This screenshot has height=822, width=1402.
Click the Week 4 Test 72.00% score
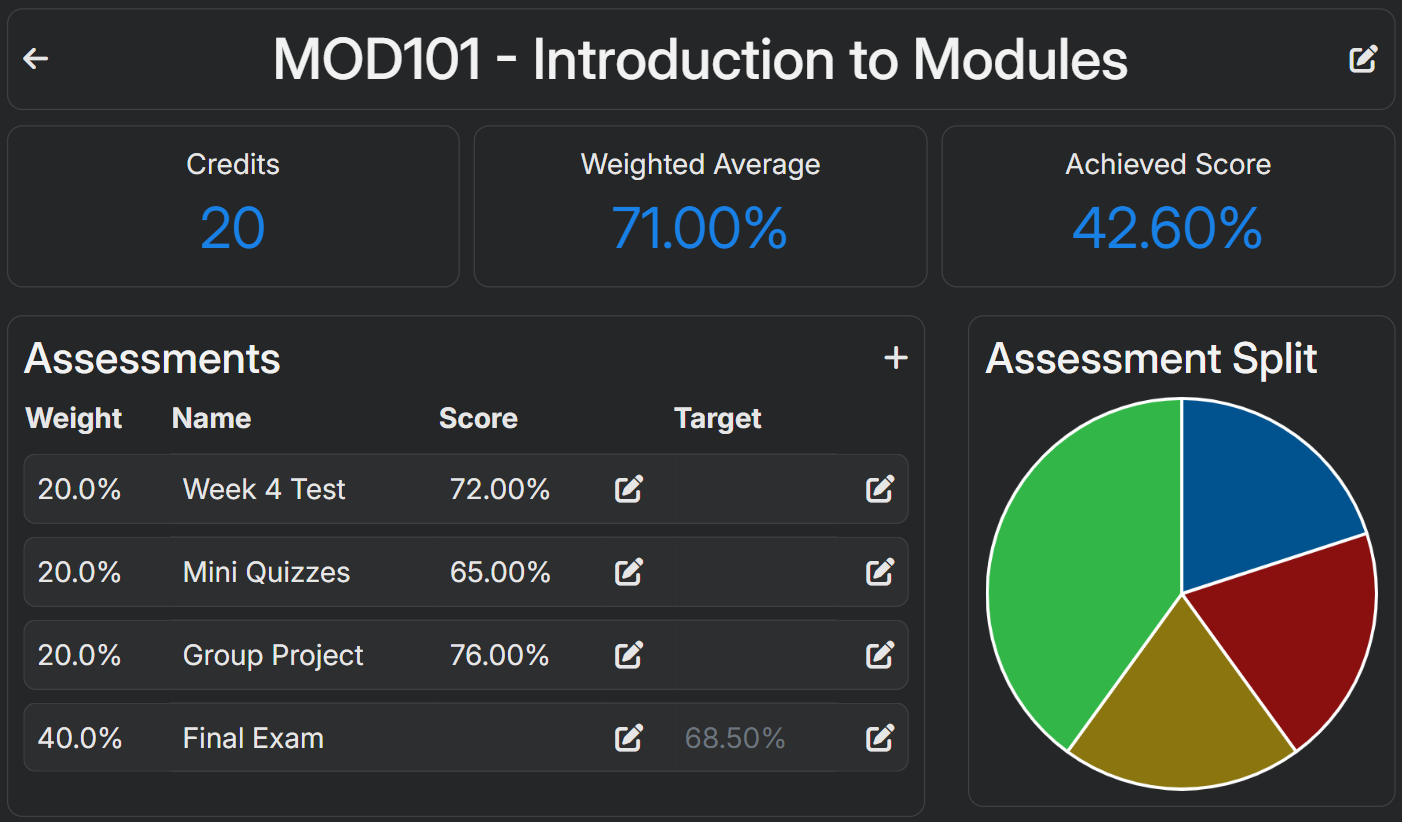coord(500,489)
